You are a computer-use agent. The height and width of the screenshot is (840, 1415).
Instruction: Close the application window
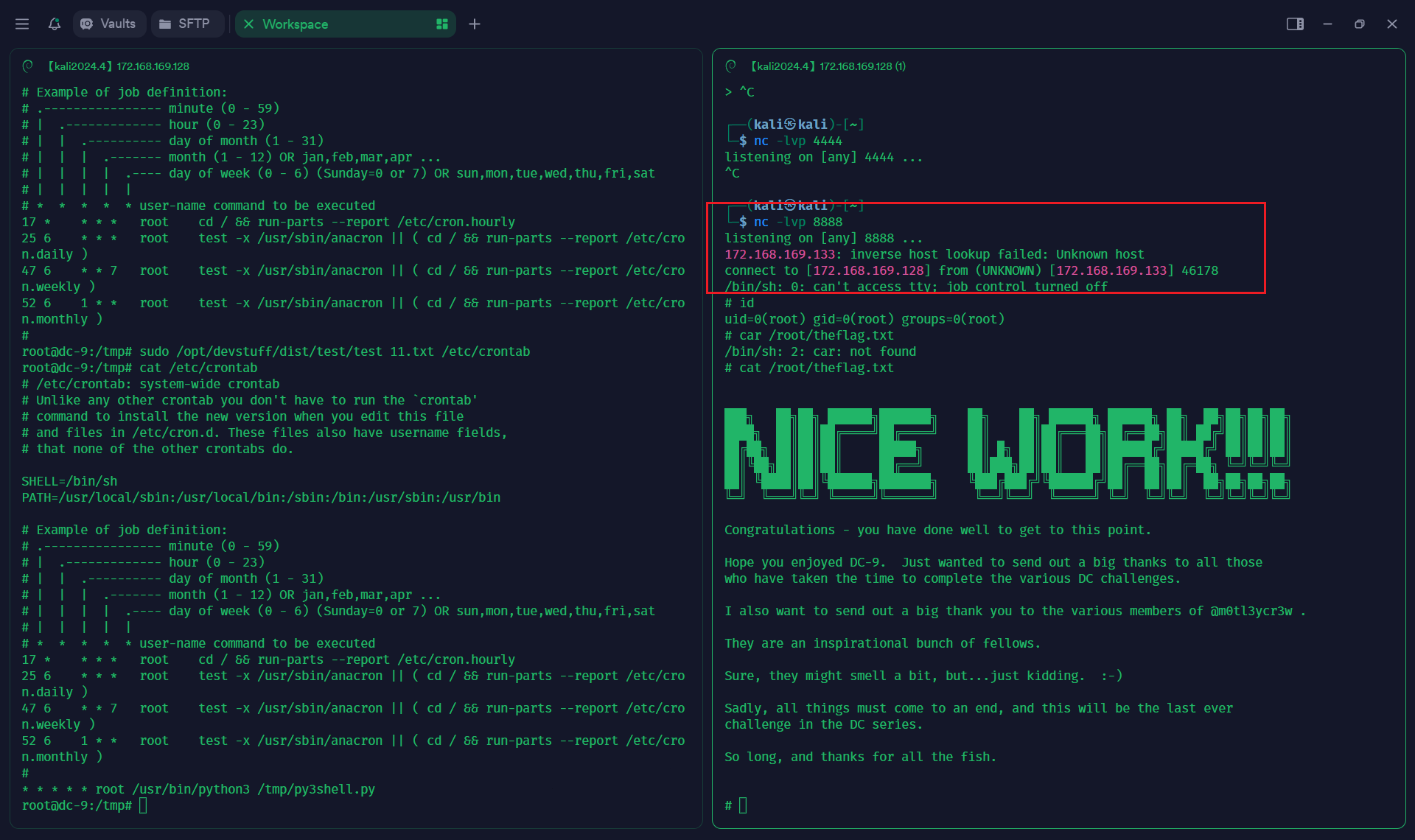[1392, 24]
